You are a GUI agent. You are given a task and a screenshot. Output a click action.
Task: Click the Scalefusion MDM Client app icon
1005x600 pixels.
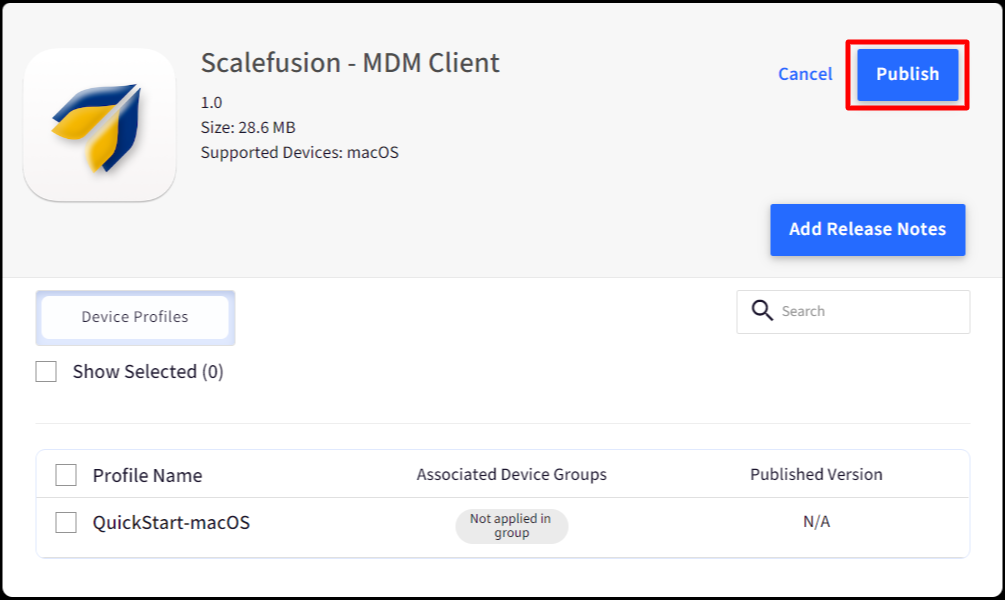99,124
